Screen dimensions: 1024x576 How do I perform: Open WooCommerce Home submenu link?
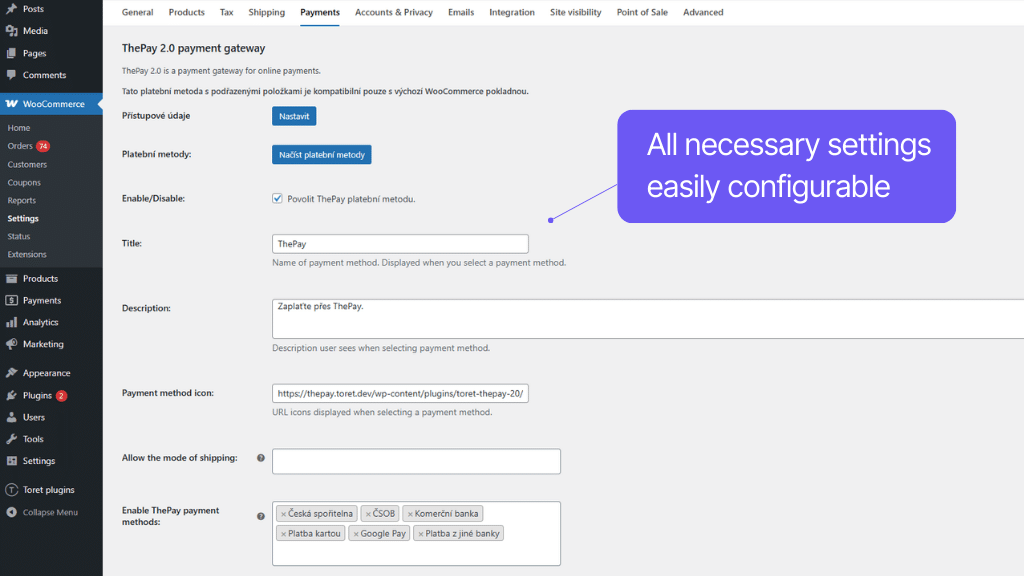(19, 128)
